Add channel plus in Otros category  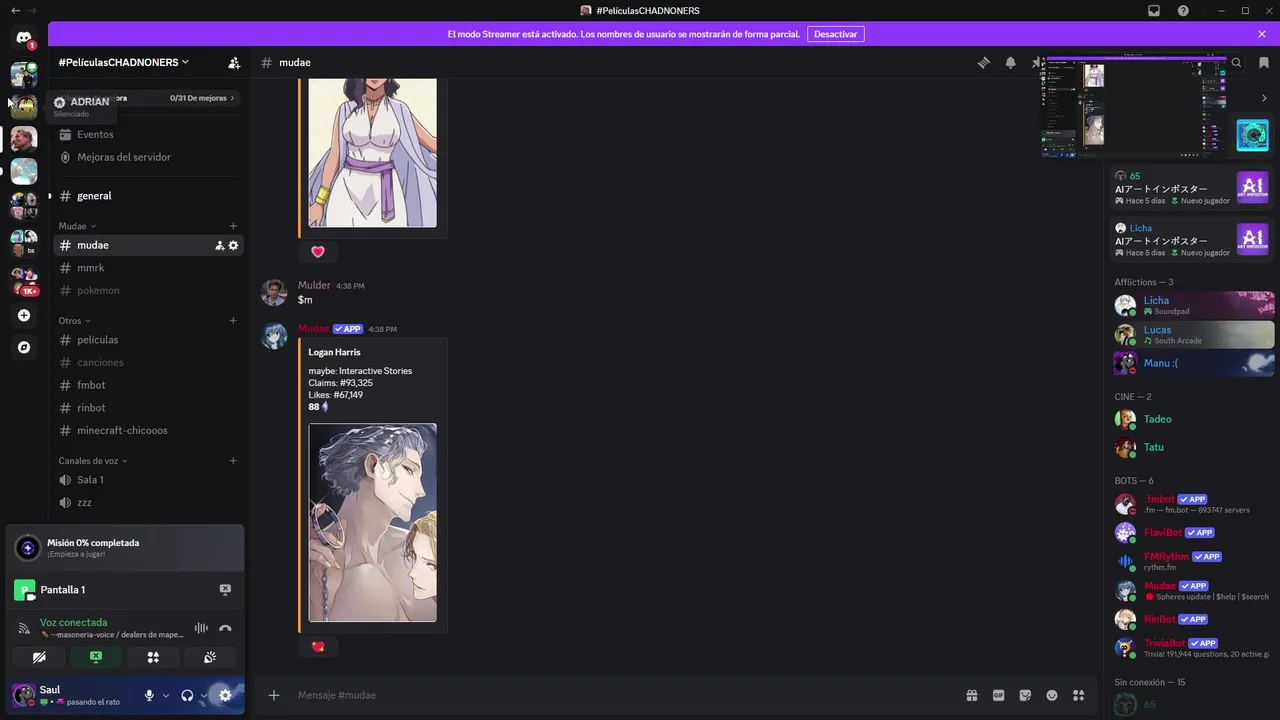pos(233,321)
